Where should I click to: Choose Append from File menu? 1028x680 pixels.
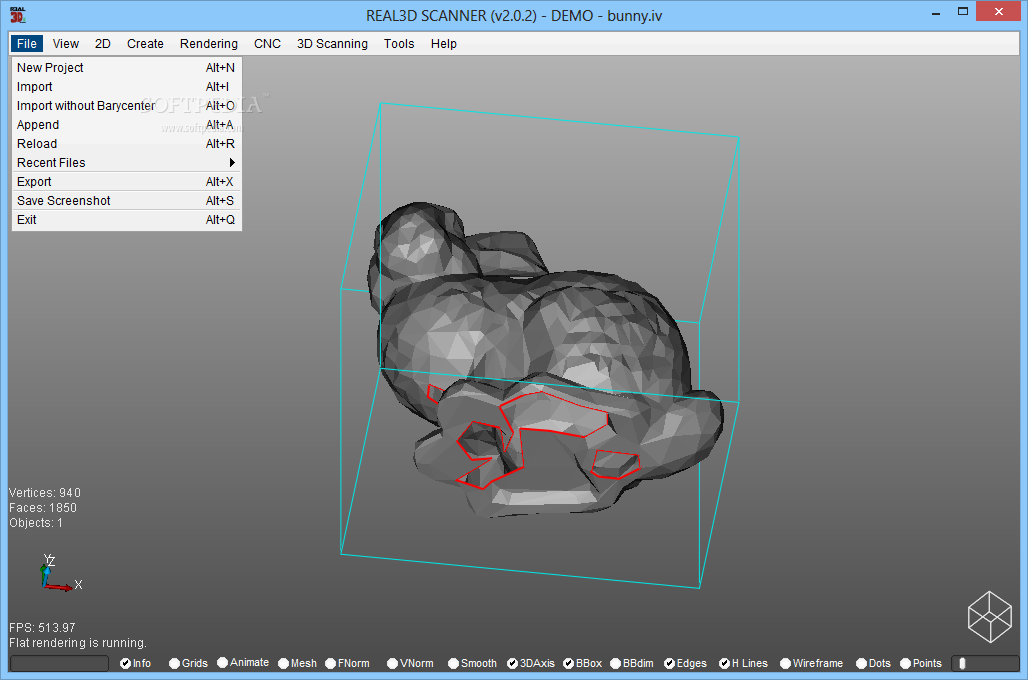point(127,125)
